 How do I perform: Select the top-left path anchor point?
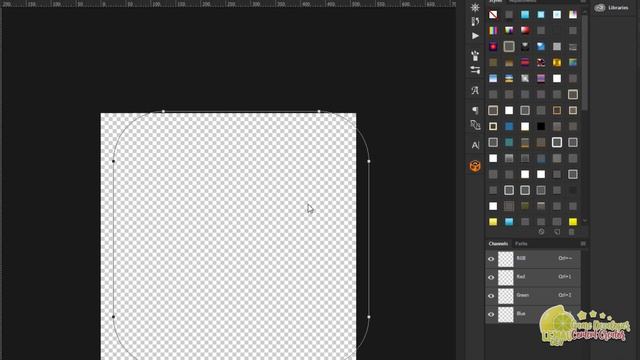coord(163,111)
